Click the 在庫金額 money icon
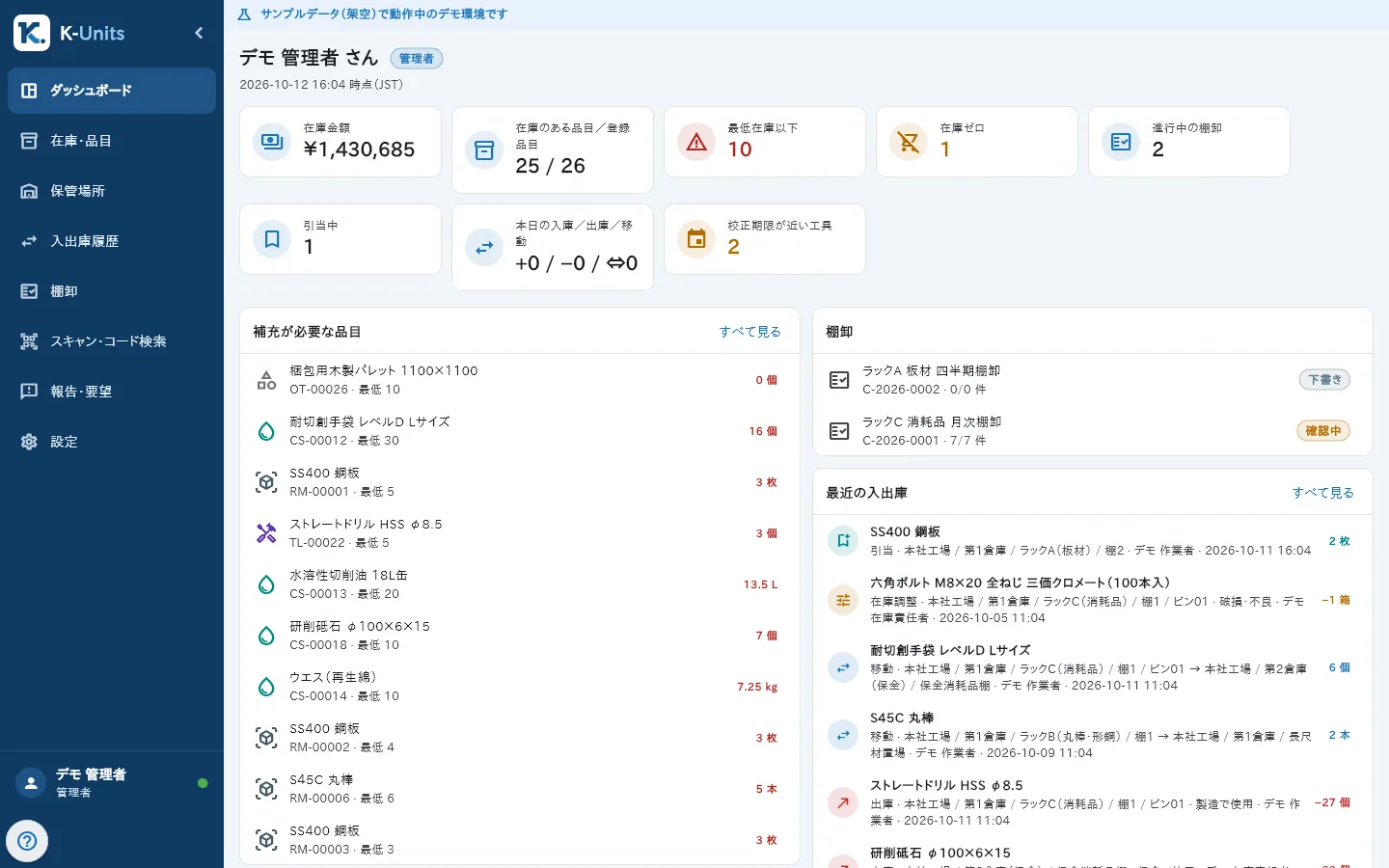 tap(272, 142)
